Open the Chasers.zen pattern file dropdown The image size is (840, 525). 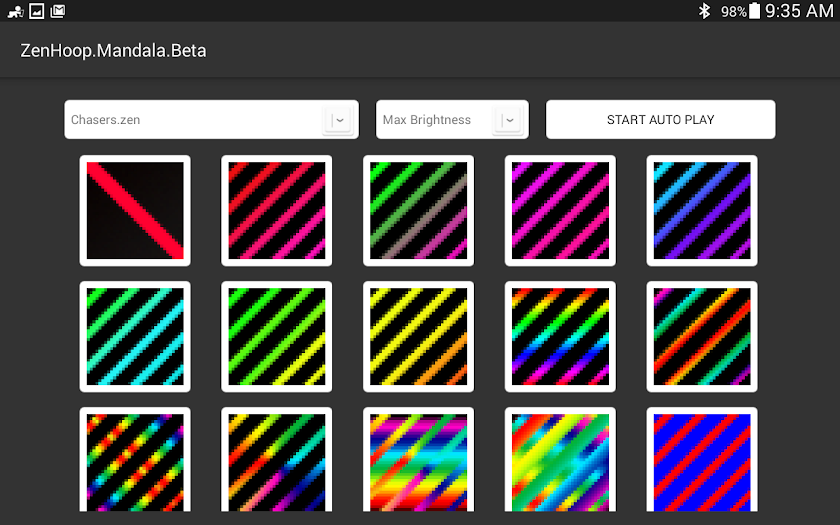[211, 119]
